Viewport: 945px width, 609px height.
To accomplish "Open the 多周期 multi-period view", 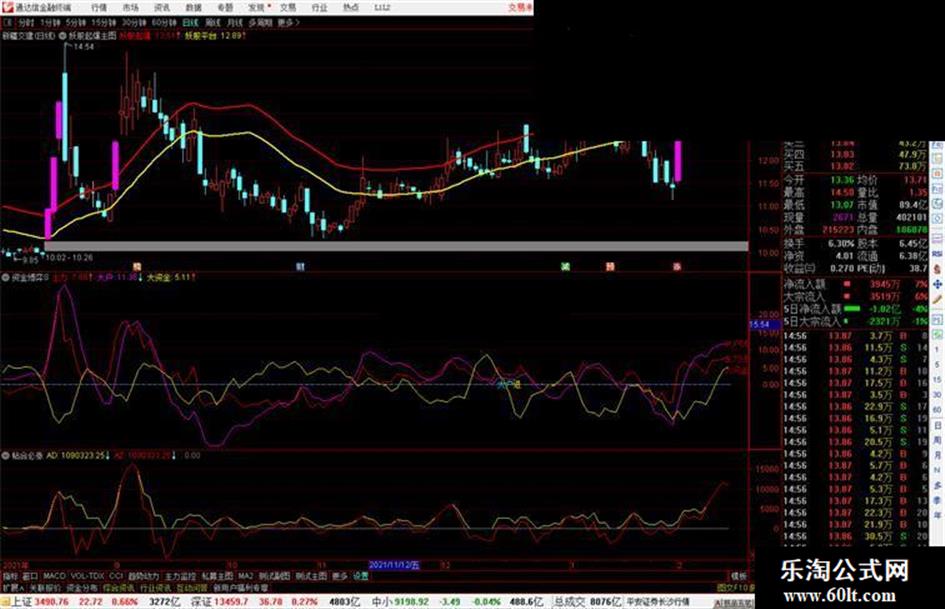I will tap(260, 23).
